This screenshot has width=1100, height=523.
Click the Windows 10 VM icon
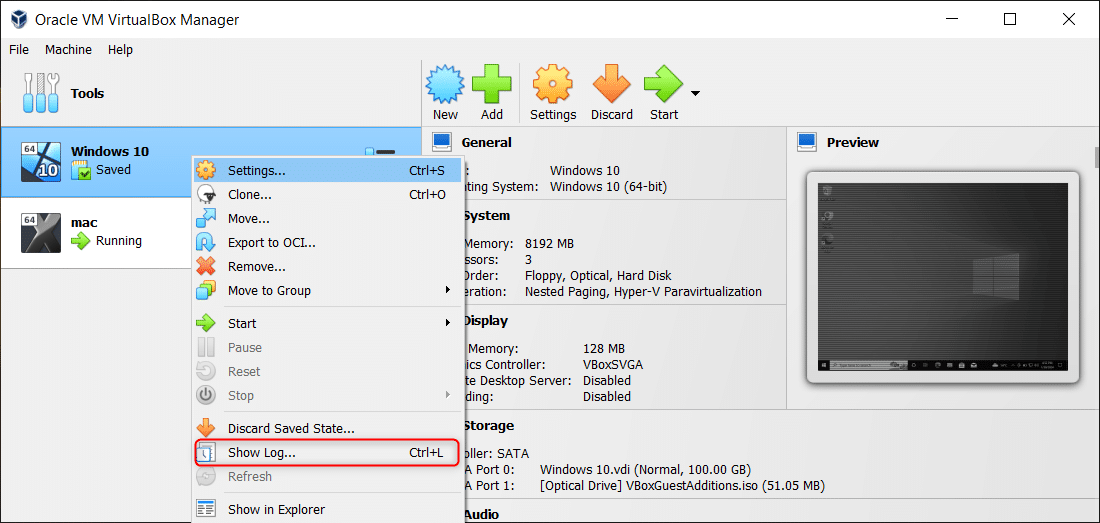click(41, 162)
